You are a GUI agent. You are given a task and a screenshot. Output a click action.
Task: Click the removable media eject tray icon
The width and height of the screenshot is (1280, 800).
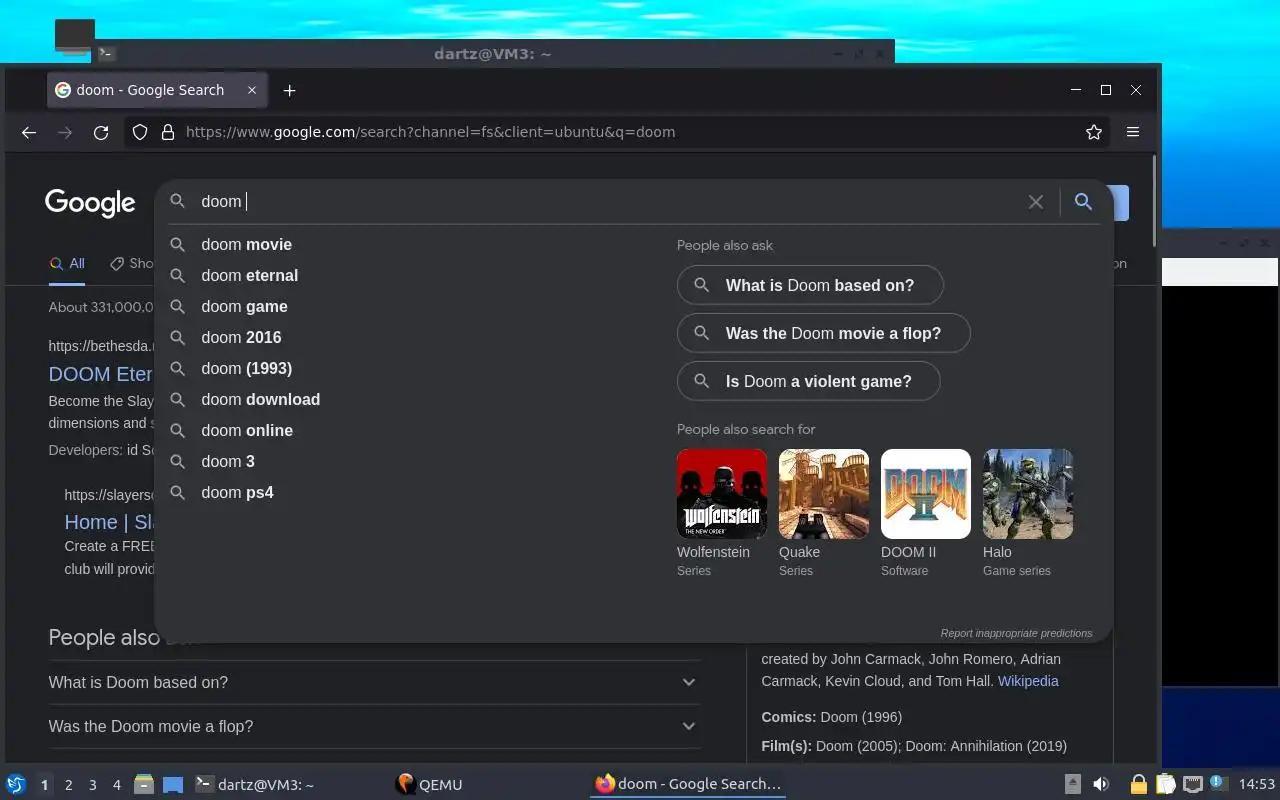click(x=1072, y=784)
